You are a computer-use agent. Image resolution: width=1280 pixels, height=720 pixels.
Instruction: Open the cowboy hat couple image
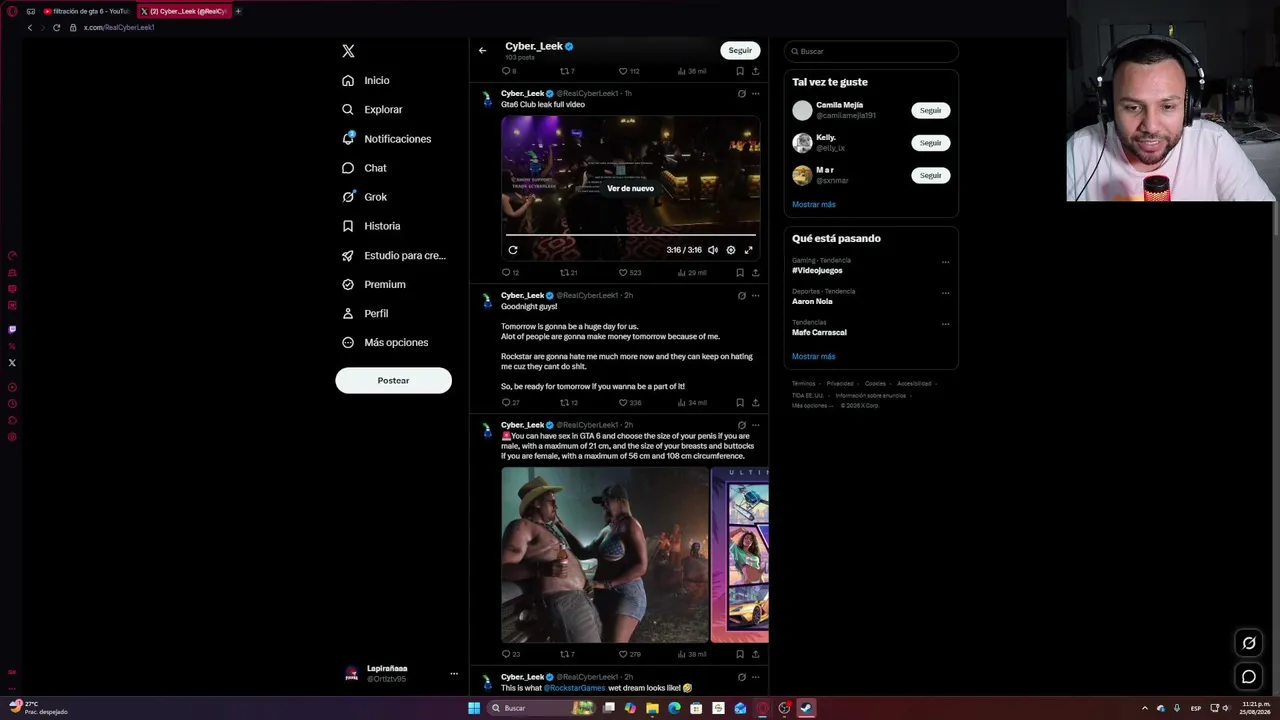605,555
